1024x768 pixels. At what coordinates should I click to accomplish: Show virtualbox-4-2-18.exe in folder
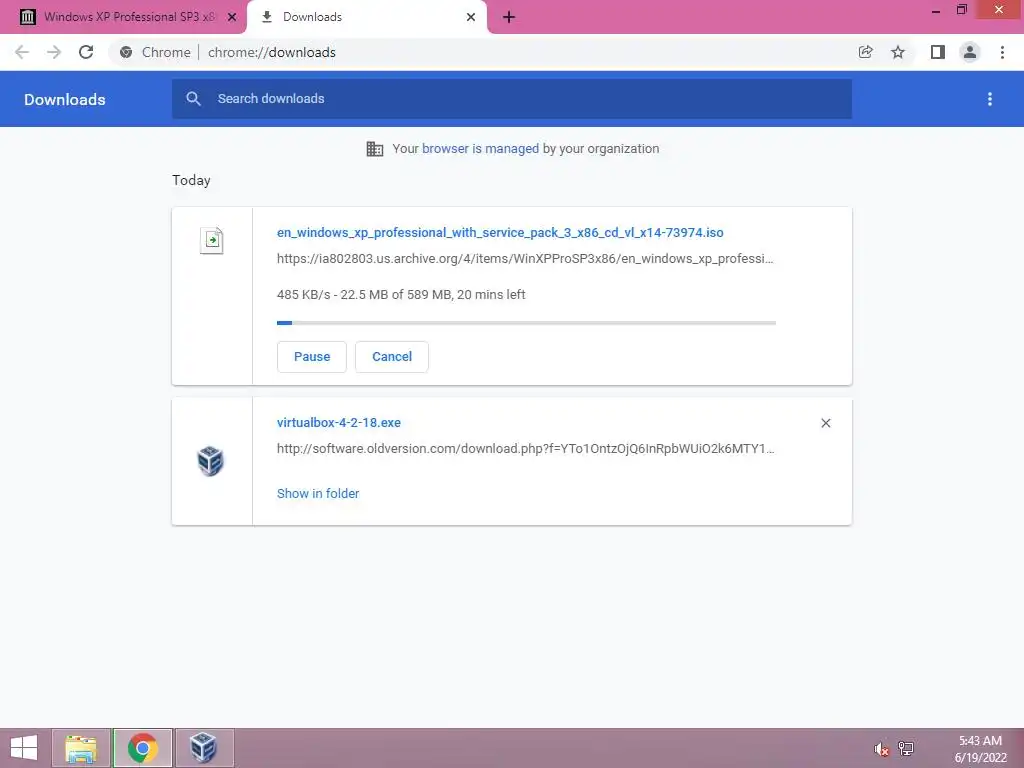click(x=318, y=494)
